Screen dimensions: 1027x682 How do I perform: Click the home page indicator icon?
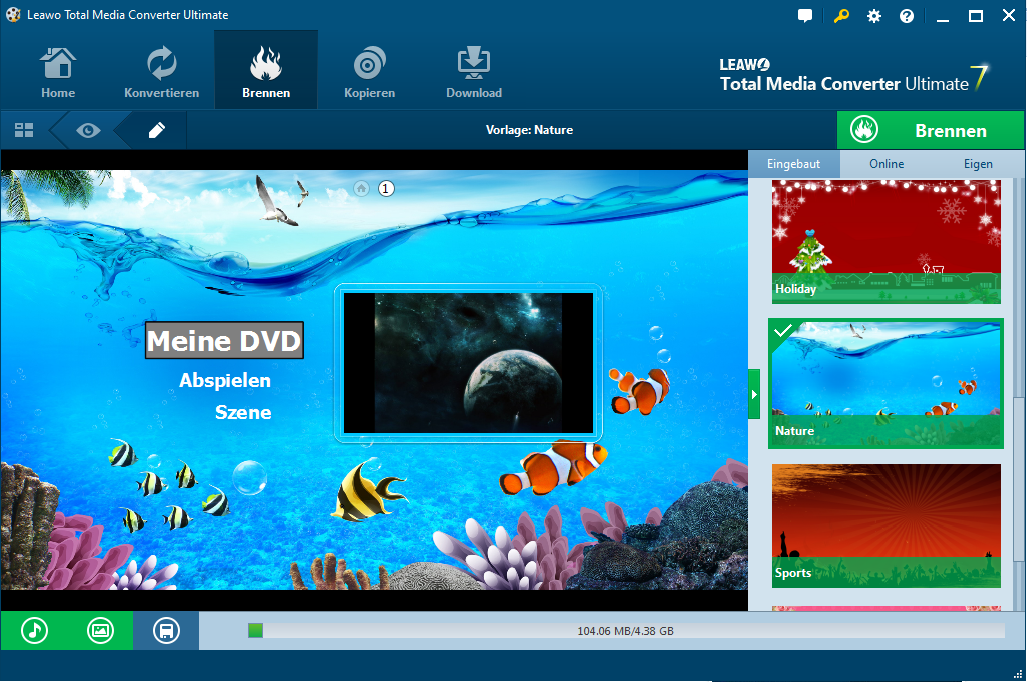click(x=362, y=189)
